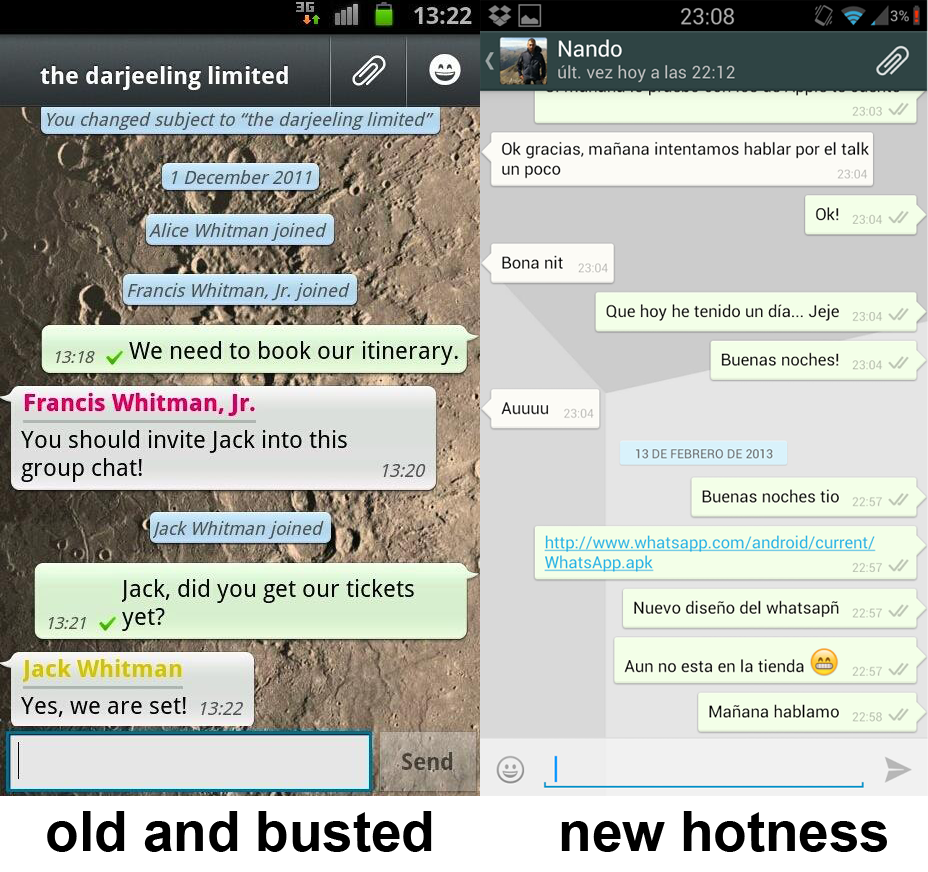The height and width of the screenshot is (872, 928).
Task: Tap the green battery icon in the status bar
Action: tap(384, 14)
